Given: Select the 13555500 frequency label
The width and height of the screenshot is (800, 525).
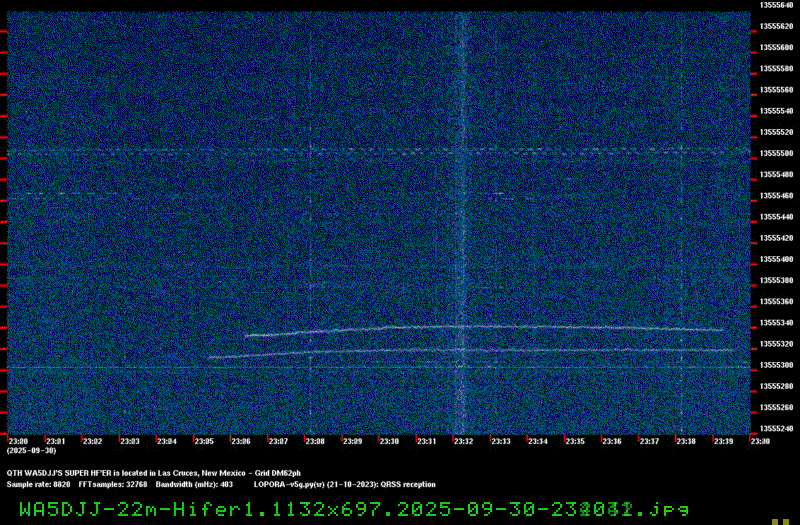Looking at the screenshot, I should coord(776,153).
